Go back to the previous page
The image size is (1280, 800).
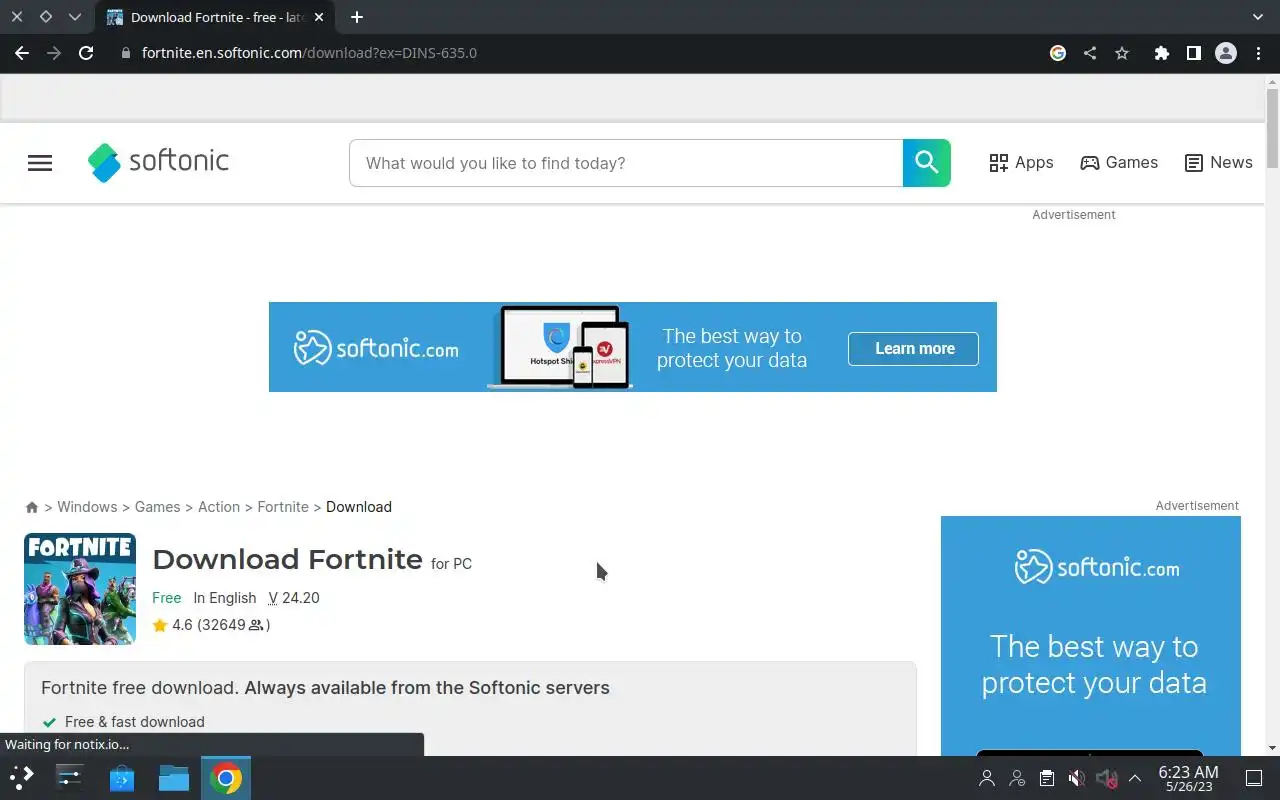point(22,53)
